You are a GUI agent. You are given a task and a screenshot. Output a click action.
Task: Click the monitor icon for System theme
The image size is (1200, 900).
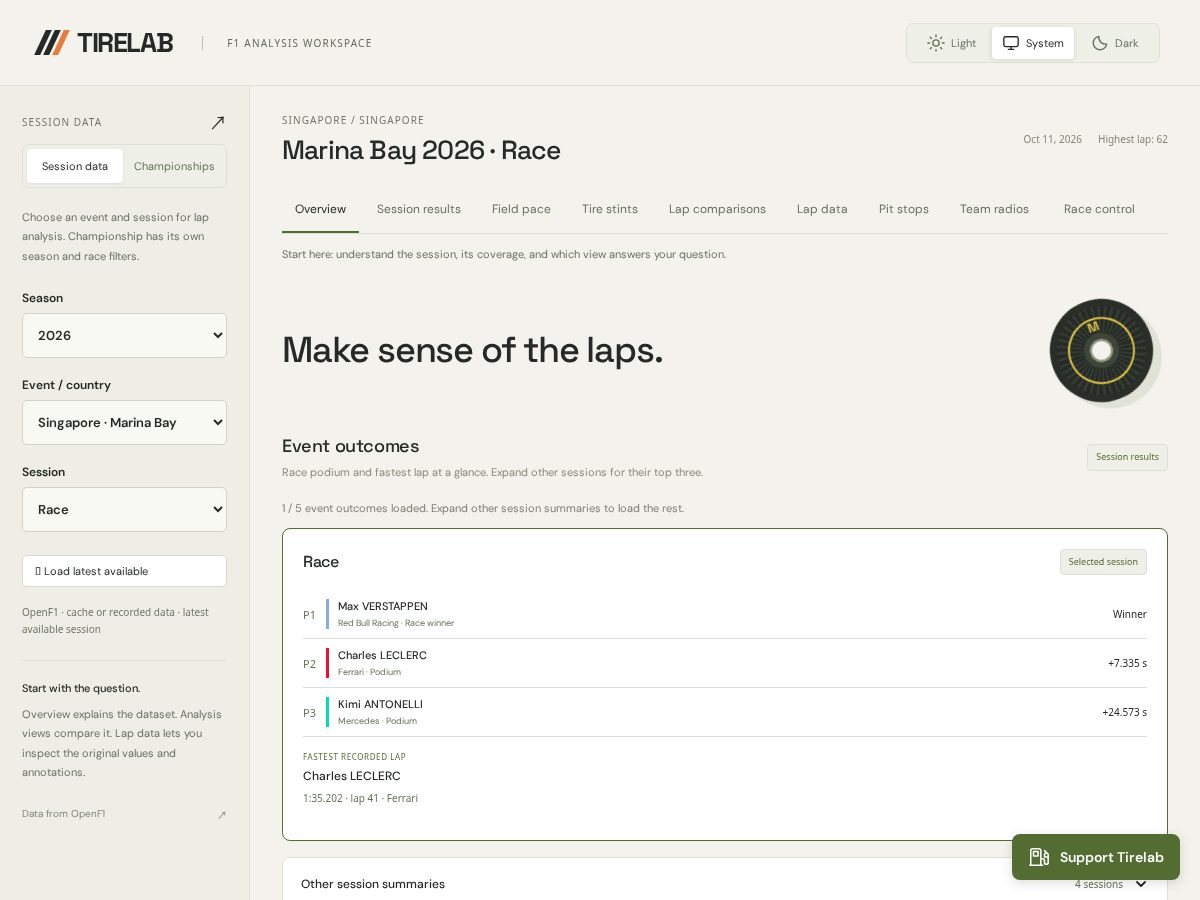(x=1011, y=43)
